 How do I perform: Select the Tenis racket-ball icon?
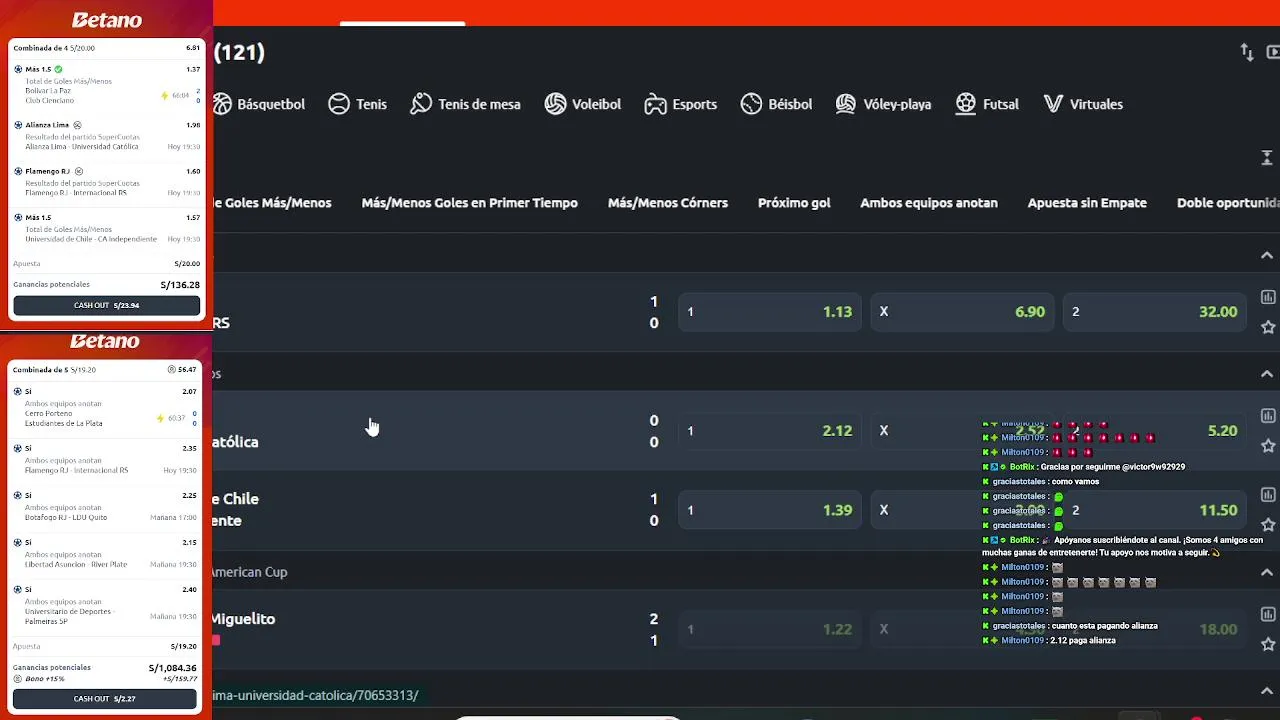339,104
